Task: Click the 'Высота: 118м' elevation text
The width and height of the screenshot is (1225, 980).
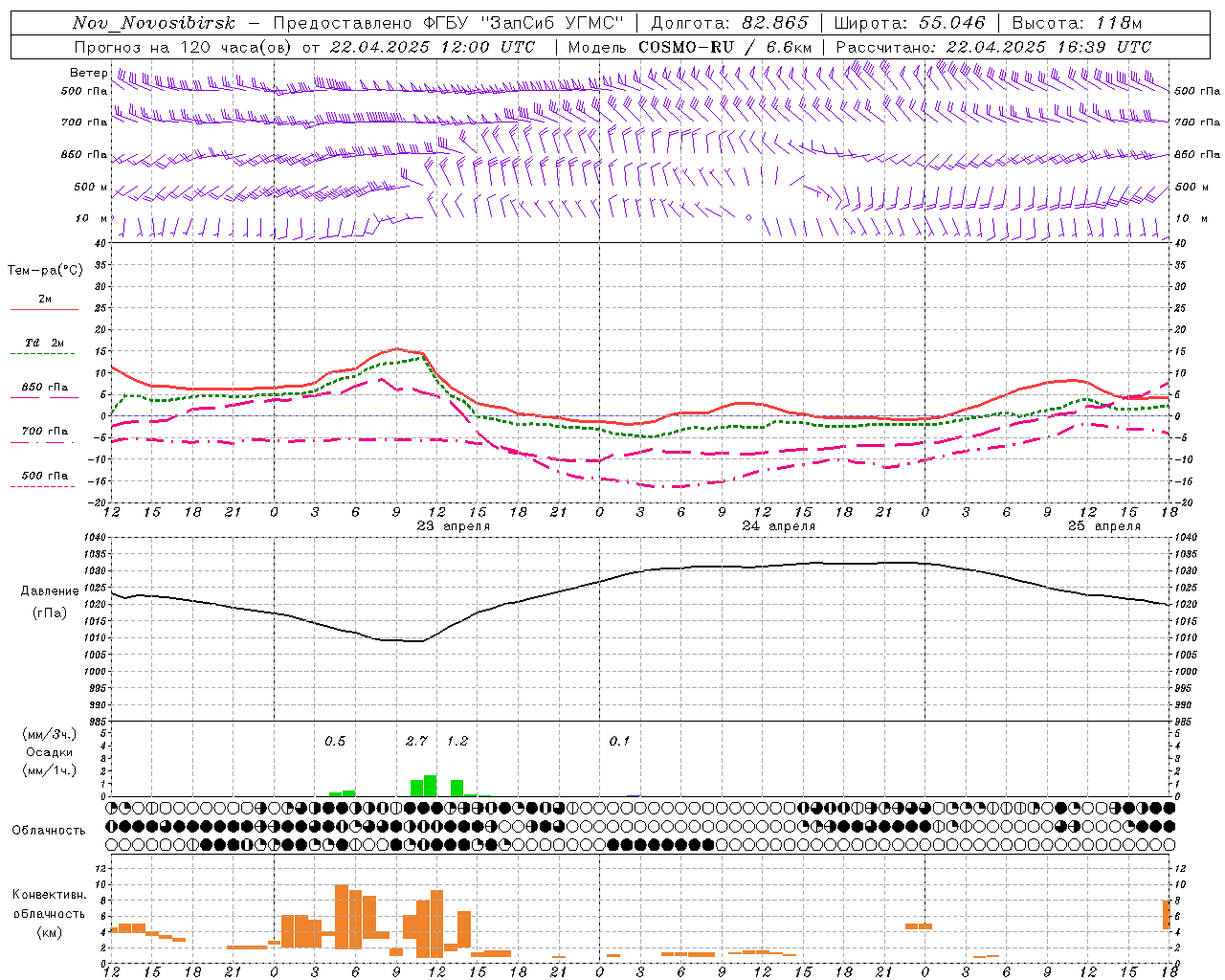Action: pyautogui.click(x=1077, y=24)
